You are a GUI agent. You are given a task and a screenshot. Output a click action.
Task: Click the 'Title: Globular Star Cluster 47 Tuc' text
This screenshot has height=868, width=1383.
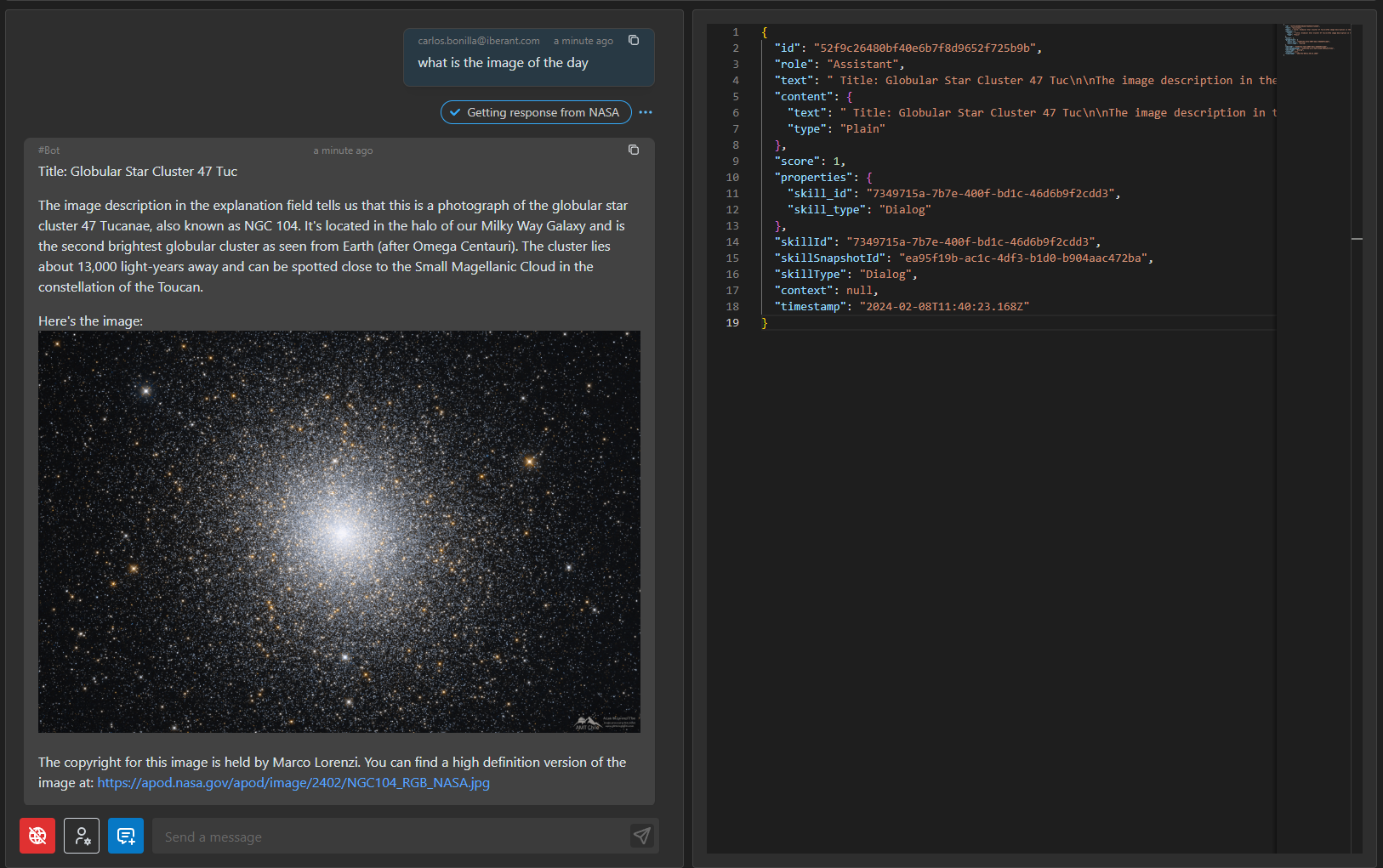point(138,171)
